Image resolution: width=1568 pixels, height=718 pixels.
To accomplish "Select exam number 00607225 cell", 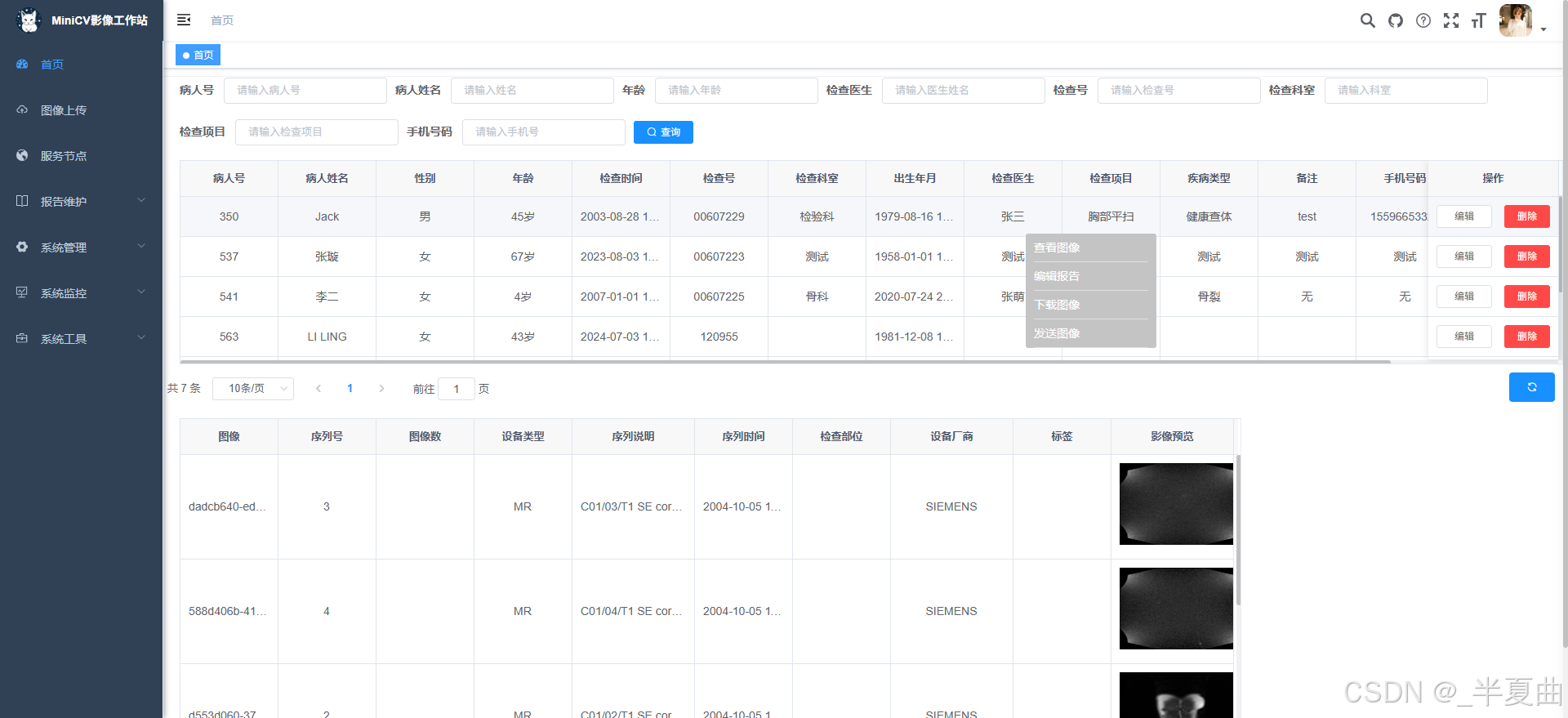I will click(x=719, y=297).
